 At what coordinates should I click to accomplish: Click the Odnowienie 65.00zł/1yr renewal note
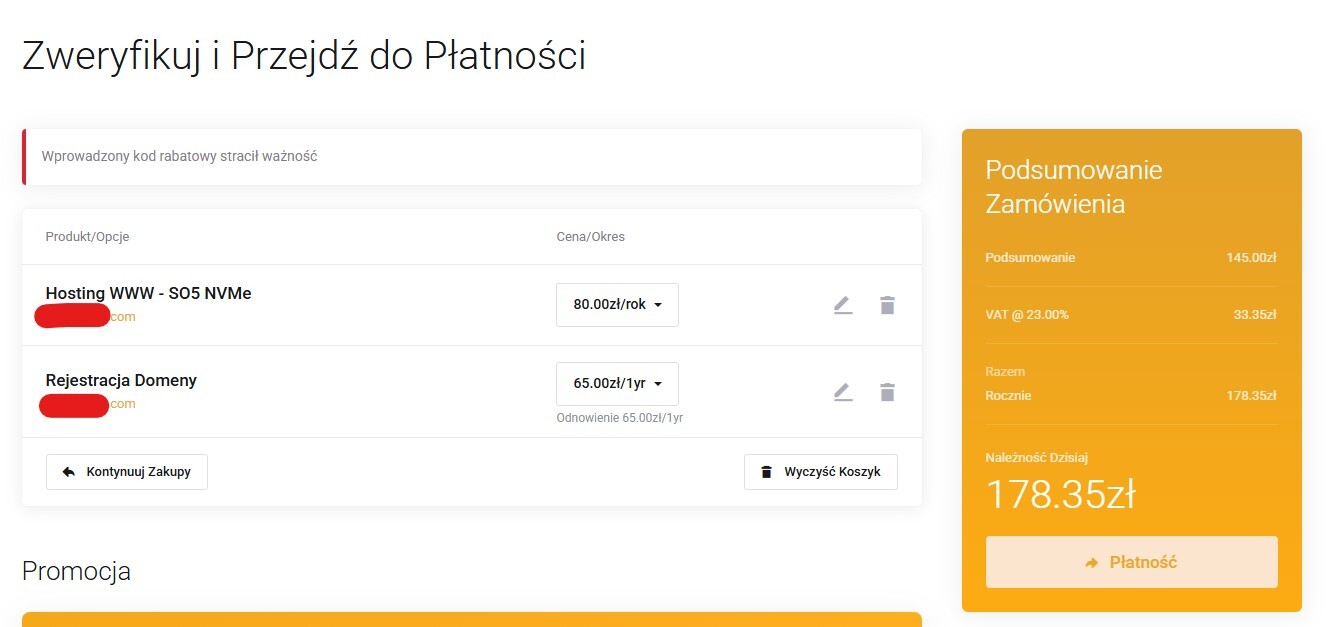pyautogui.click(x=619, y=418)
